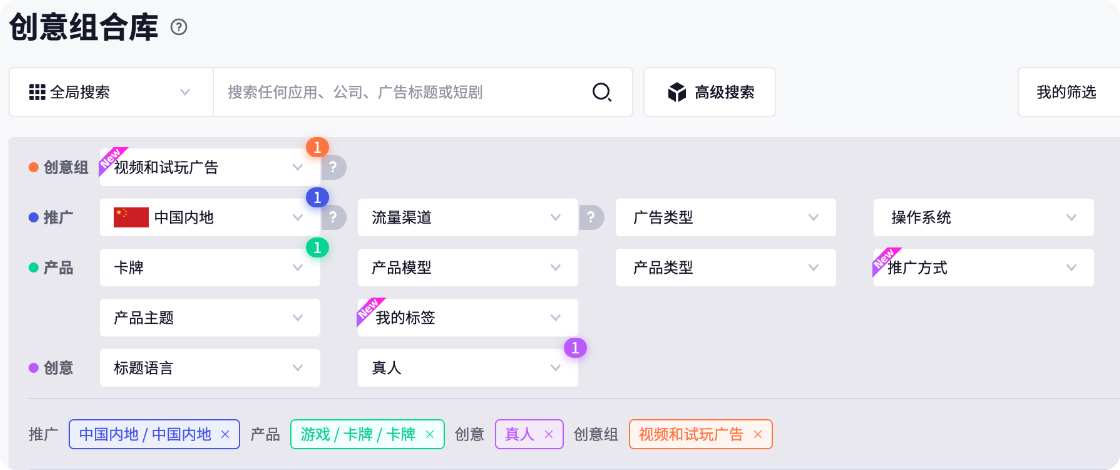Expand the 我的标签 dropdown

click(x=468, y=317)
